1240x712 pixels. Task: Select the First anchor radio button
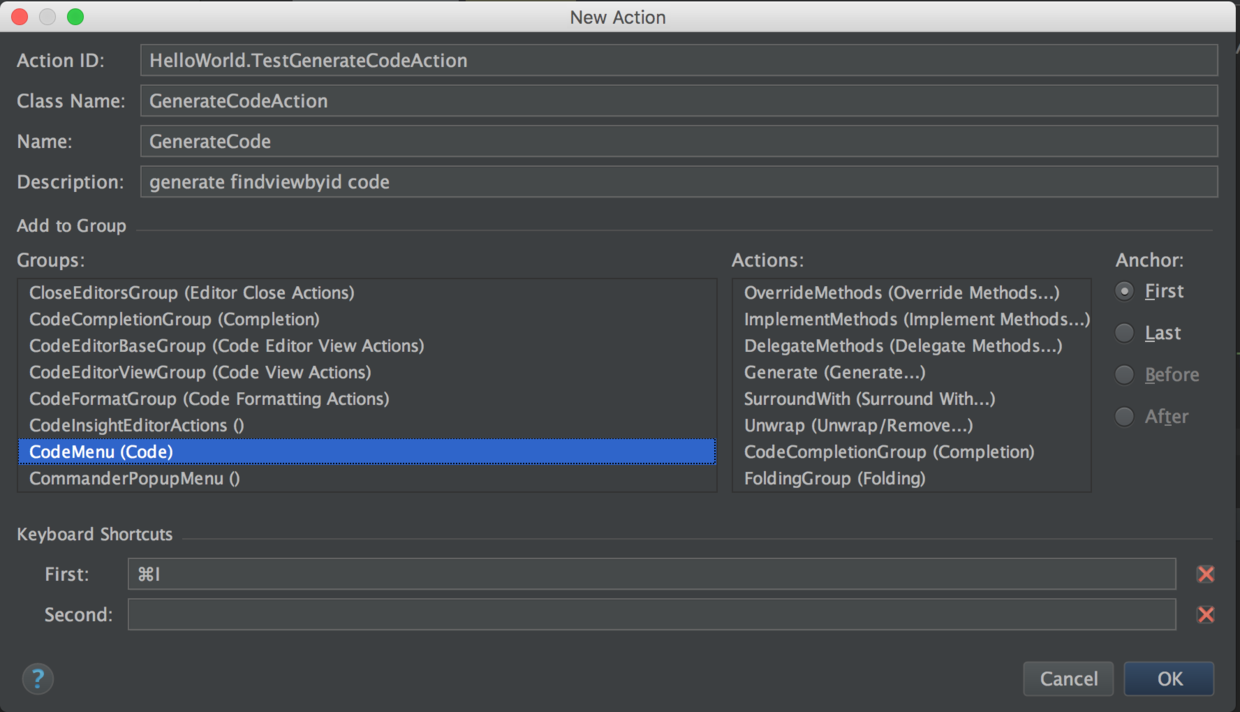(1125, 291)
